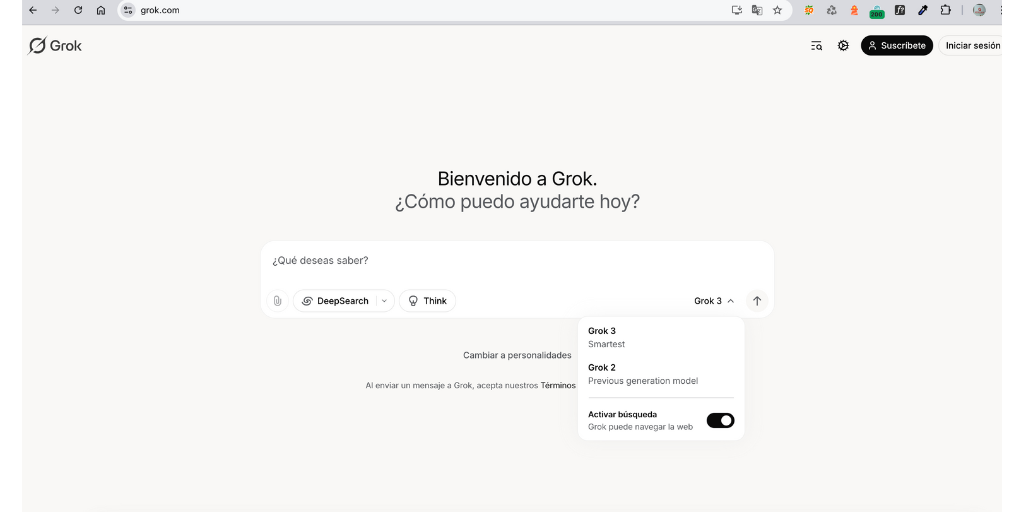Bookmark this page with the star icon
This screenshot has width=1024, height=512.
[x=777, y=10]
